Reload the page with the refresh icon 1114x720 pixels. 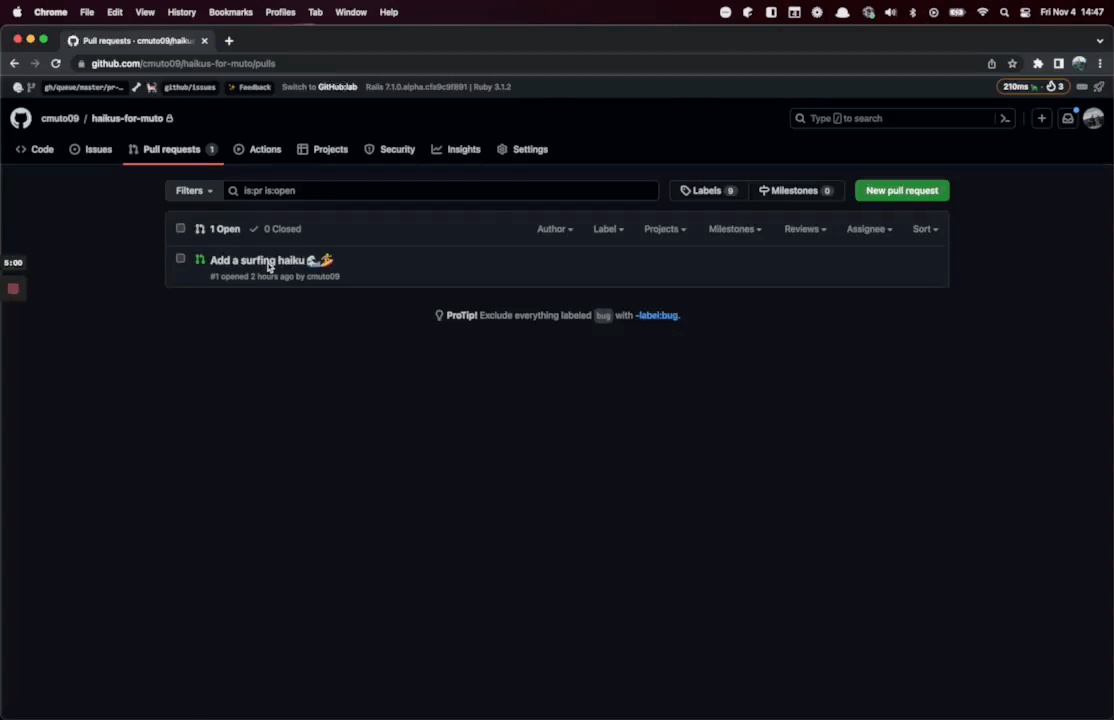(x=55, y=63)
